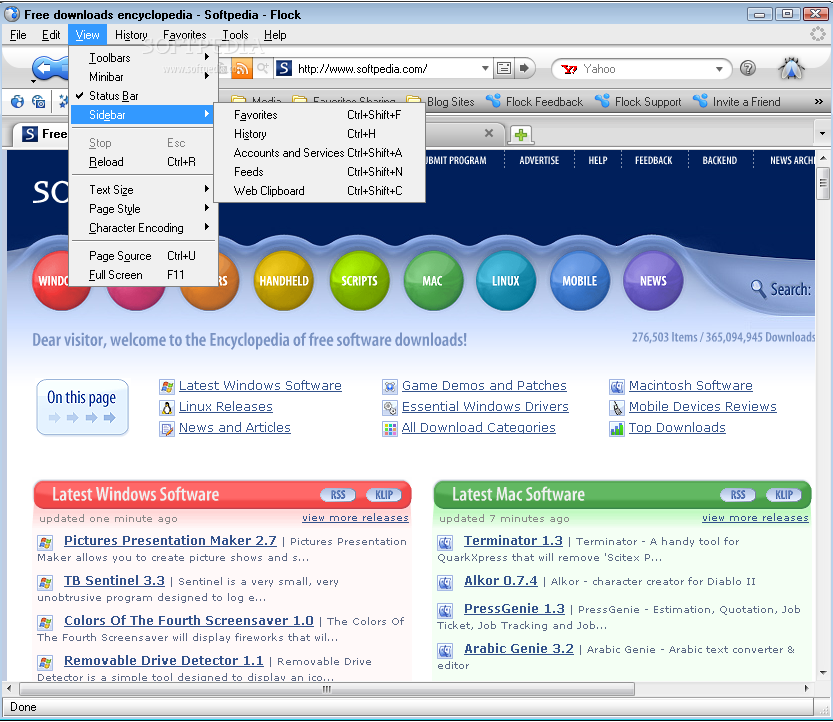Click the HANDHELD category ball

pyautogui.click(x=284, y=281)
